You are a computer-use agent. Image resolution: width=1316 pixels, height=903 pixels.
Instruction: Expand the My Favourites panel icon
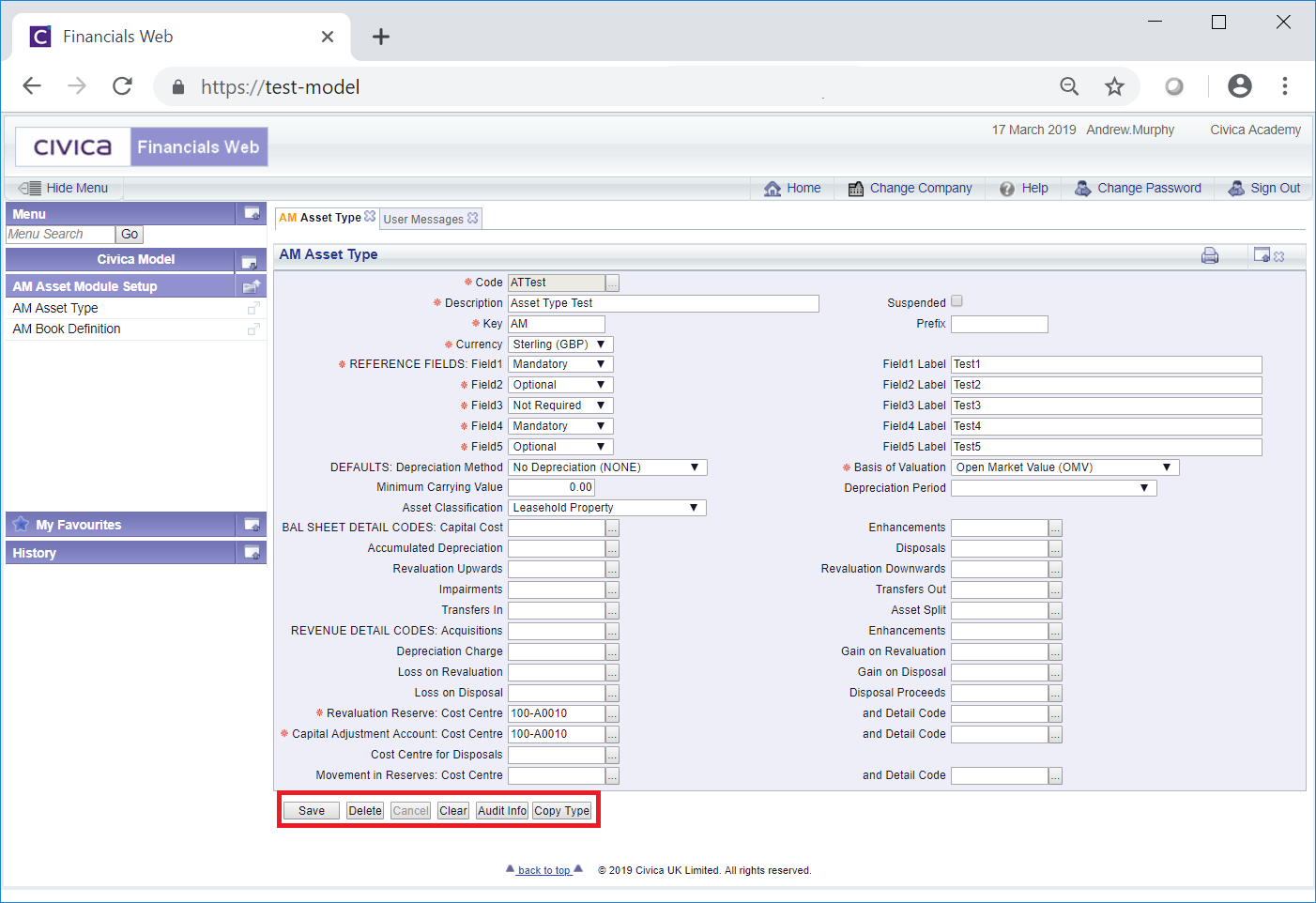[252, 525]
